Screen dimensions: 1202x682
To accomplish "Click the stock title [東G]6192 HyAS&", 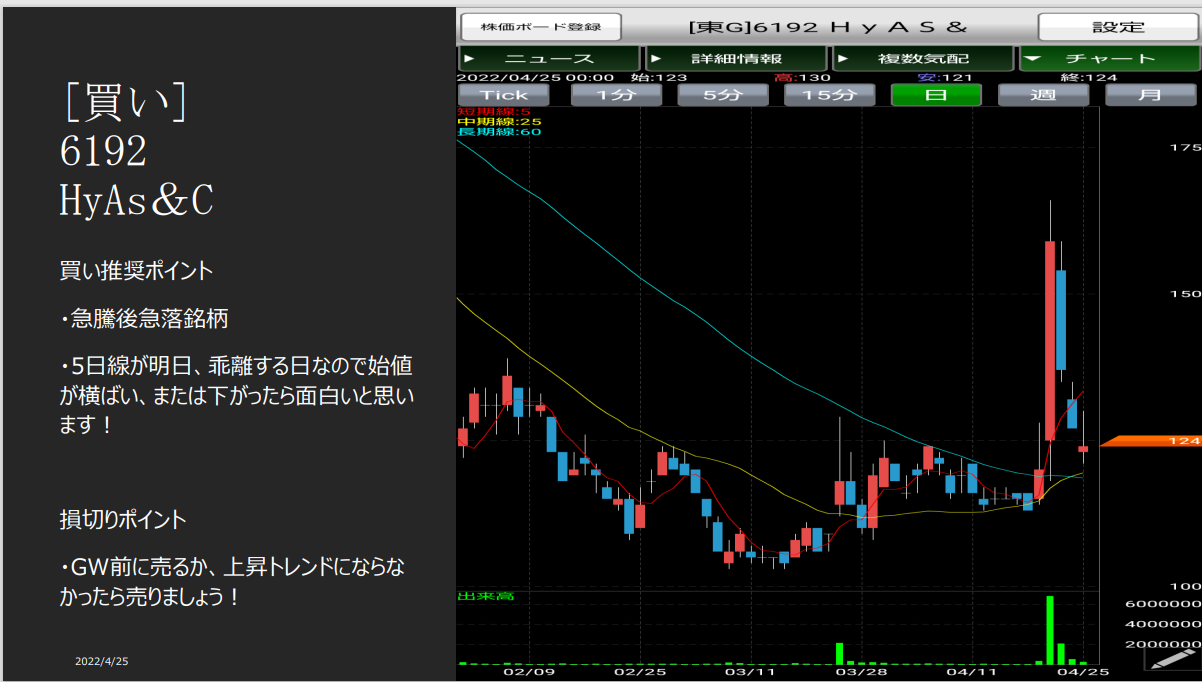I will click(x=829, y=27).
